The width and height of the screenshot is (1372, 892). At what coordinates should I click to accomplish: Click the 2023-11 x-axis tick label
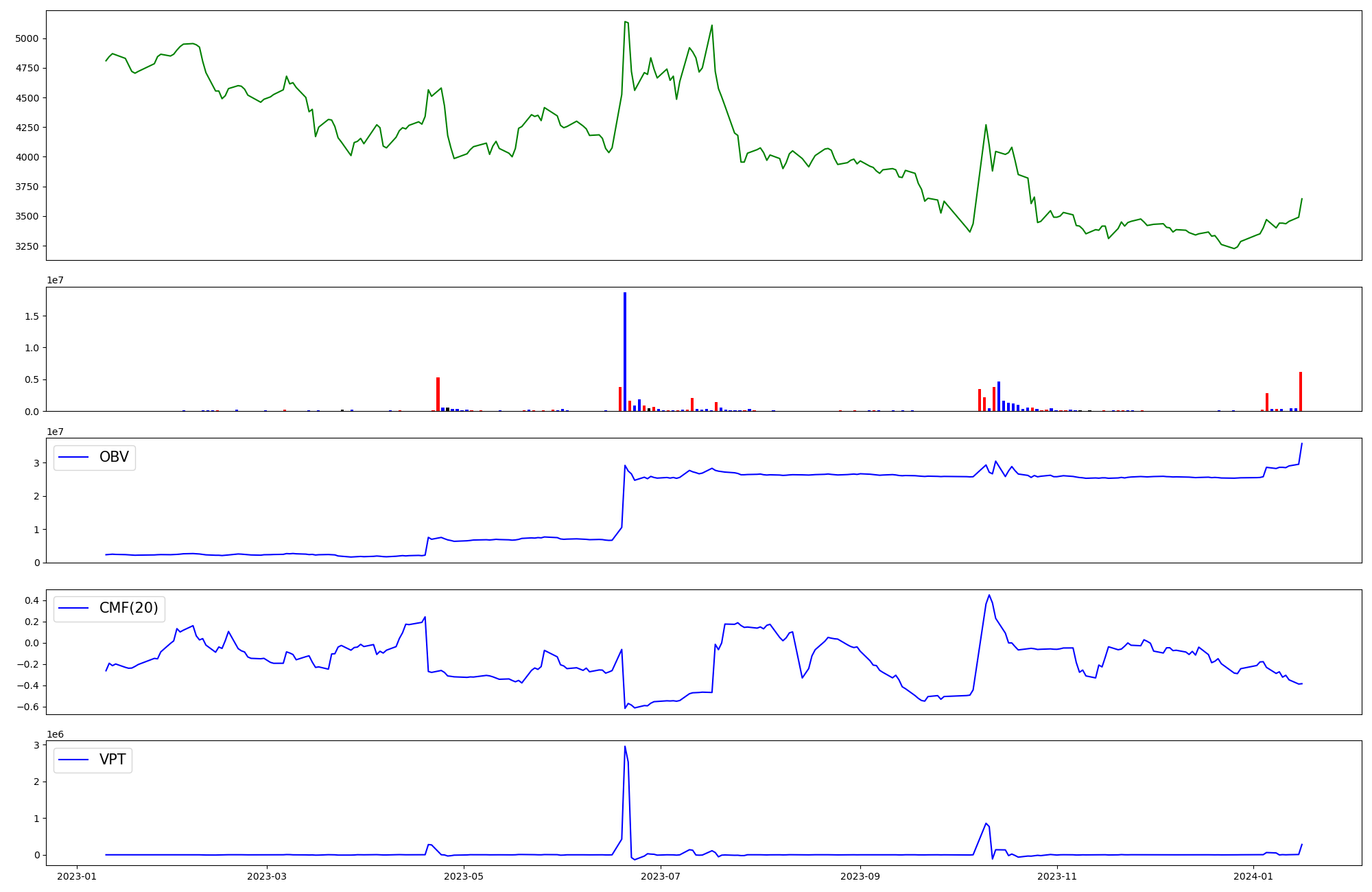click(1057, 876)
